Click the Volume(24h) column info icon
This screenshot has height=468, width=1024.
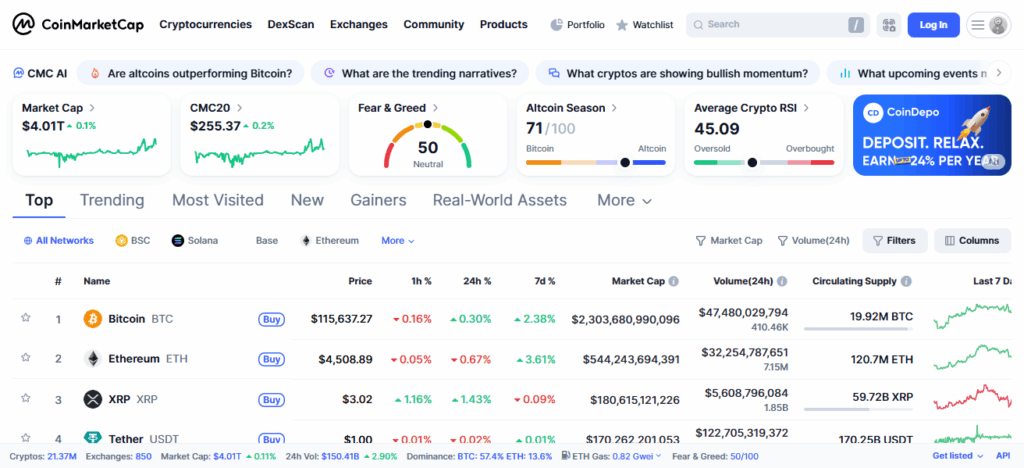point(782,281)
